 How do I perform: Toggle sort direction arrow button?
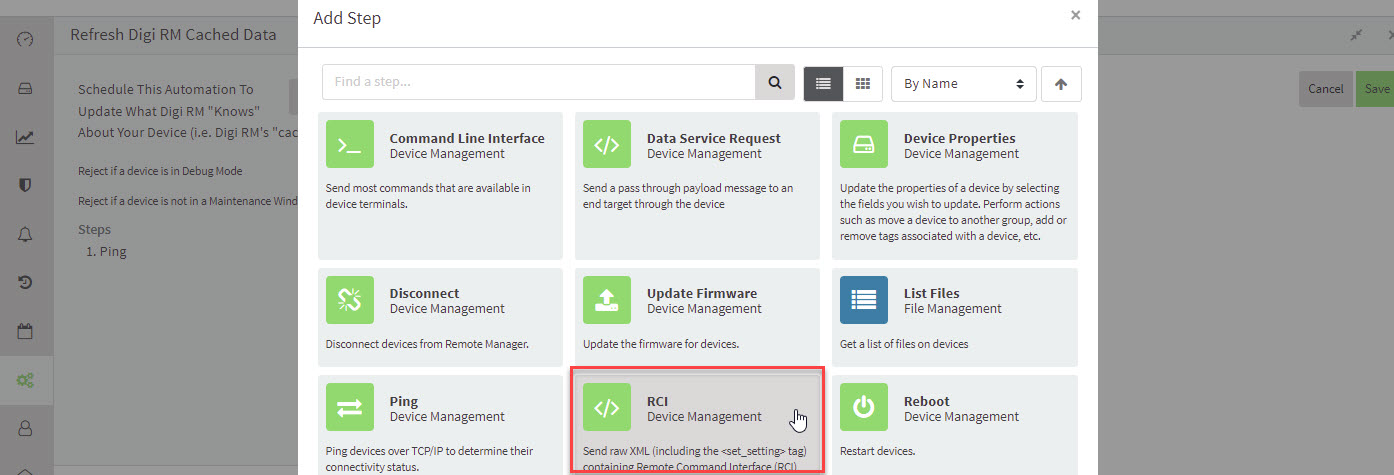point(1061,84)
